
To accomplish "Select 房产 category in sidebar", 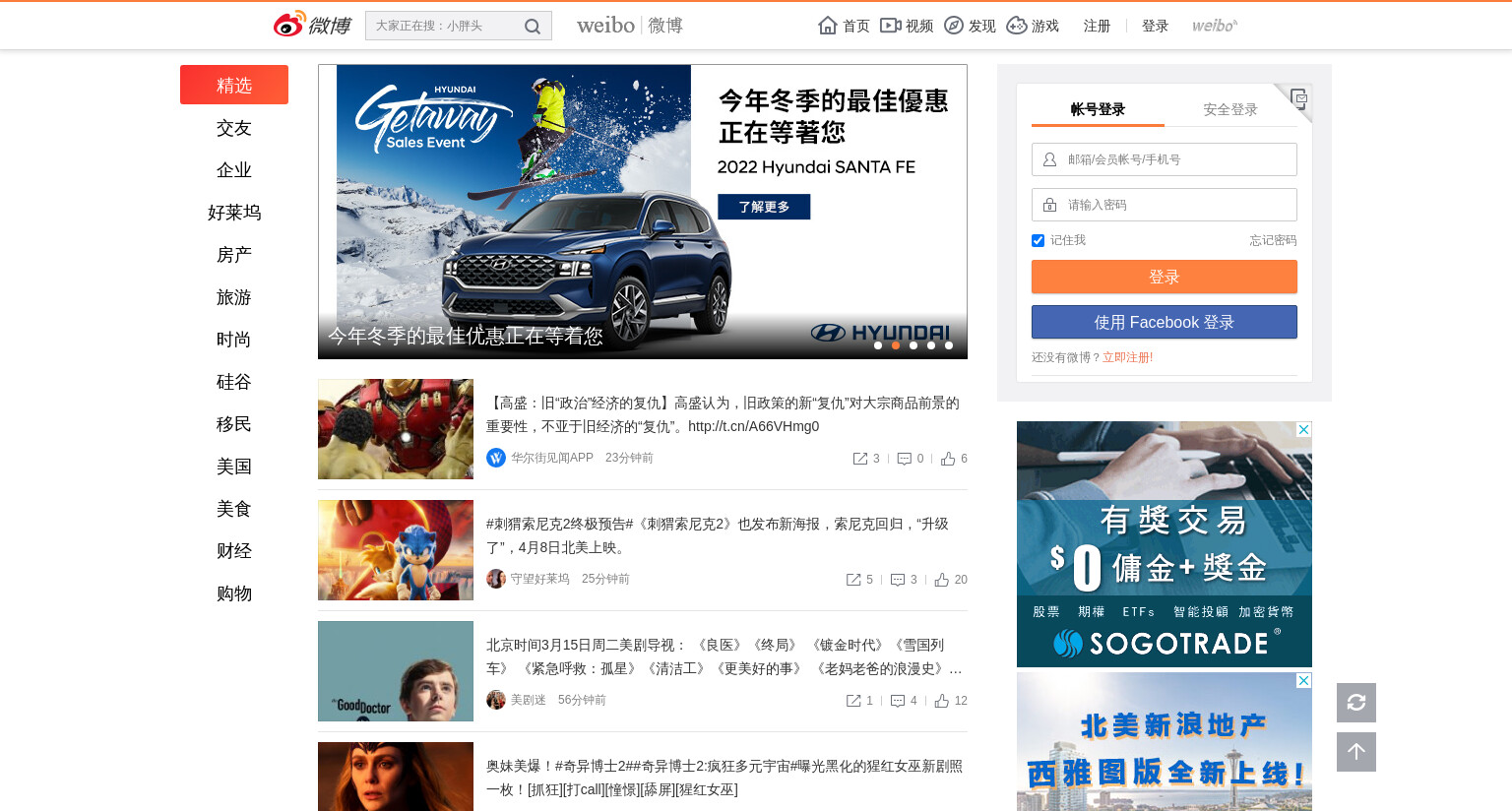I will (234, 255).
